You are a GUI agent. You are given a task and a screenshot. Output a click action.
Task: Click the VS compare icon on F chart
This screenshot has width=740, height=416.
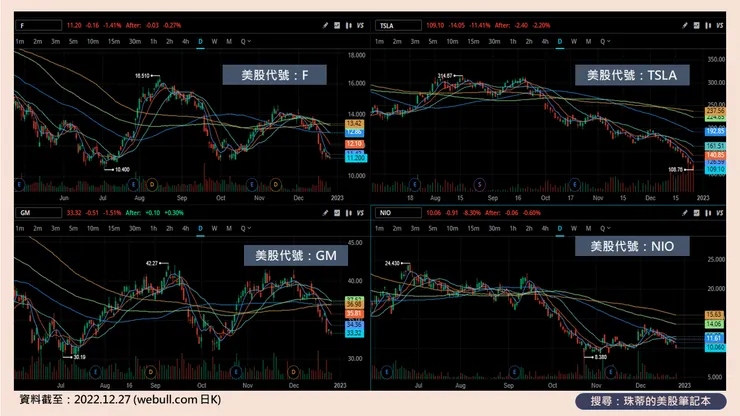361,25
